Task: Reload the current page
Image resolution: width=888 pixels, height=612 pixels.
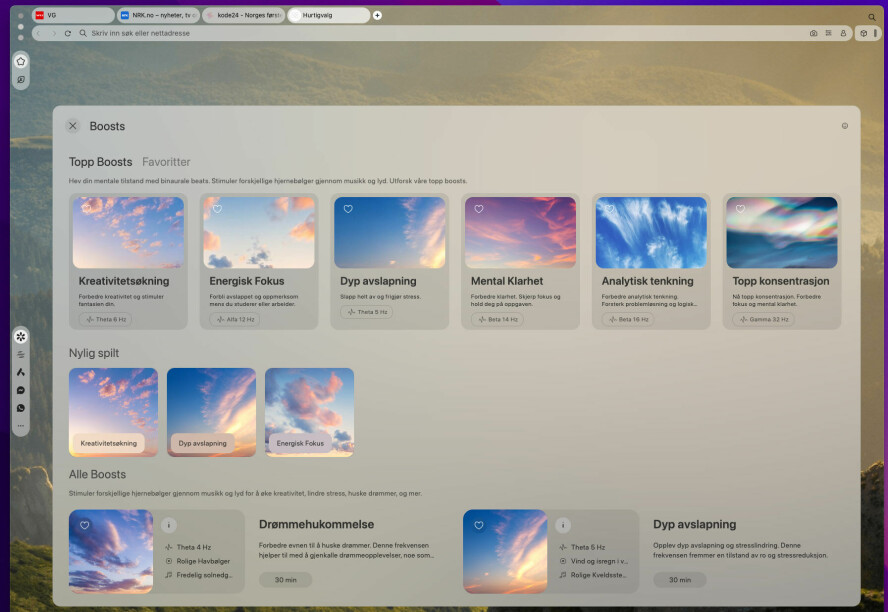Action: (68, 33)
